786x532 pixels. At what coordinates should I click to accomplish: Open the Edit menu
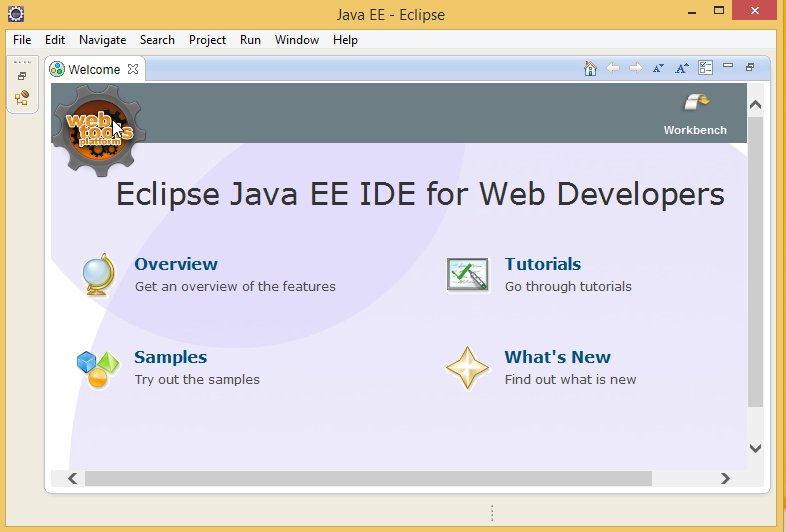55,40
